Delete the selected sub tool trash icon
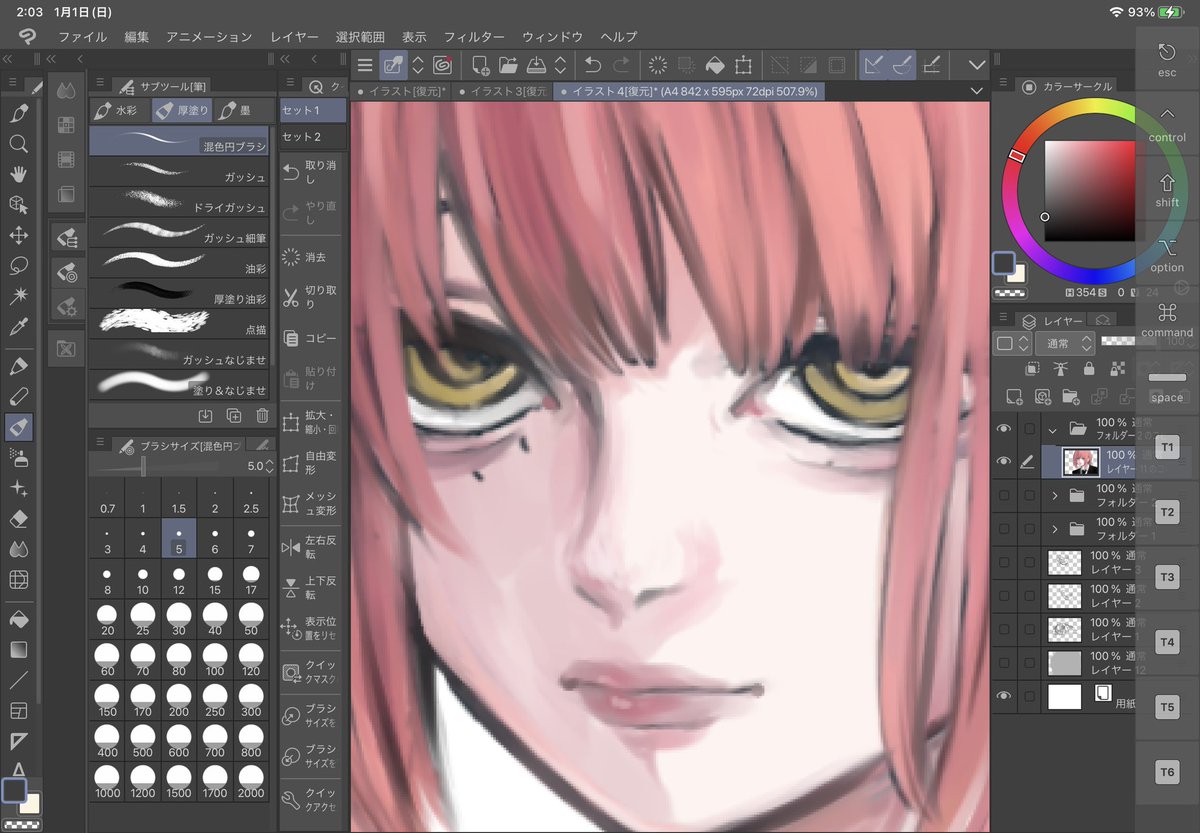The width and height of the screenshot is (1200, 833). click(x=262, y=416)
